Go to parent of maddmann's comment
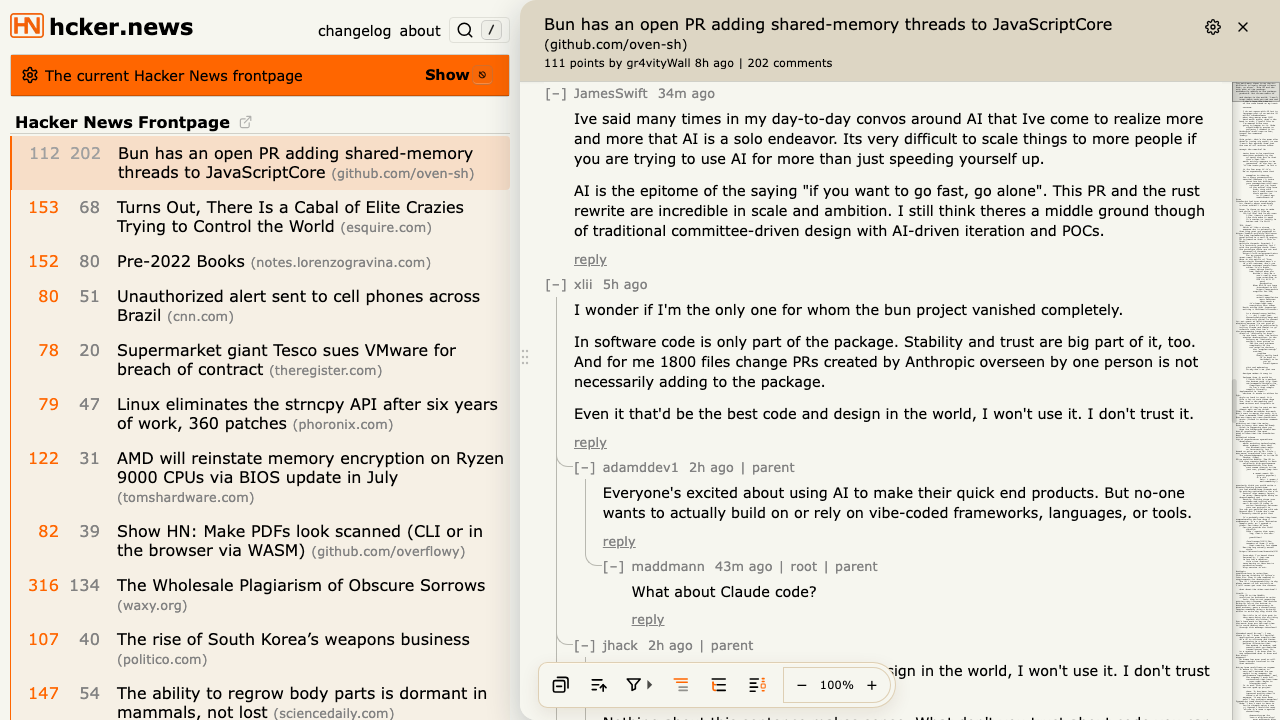This screenshot has width=1280, height=720. pos(856,567)
